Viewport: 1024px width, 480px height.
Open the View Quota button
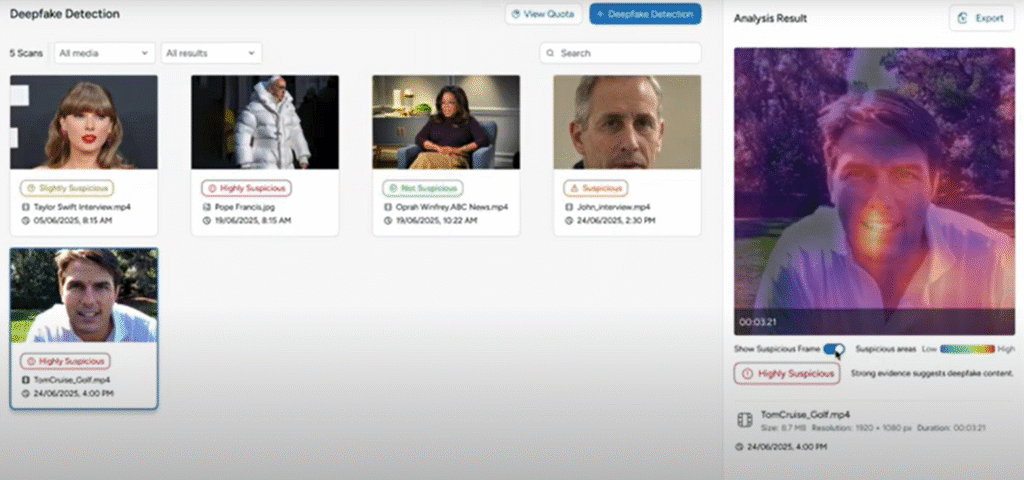[543, 14]
